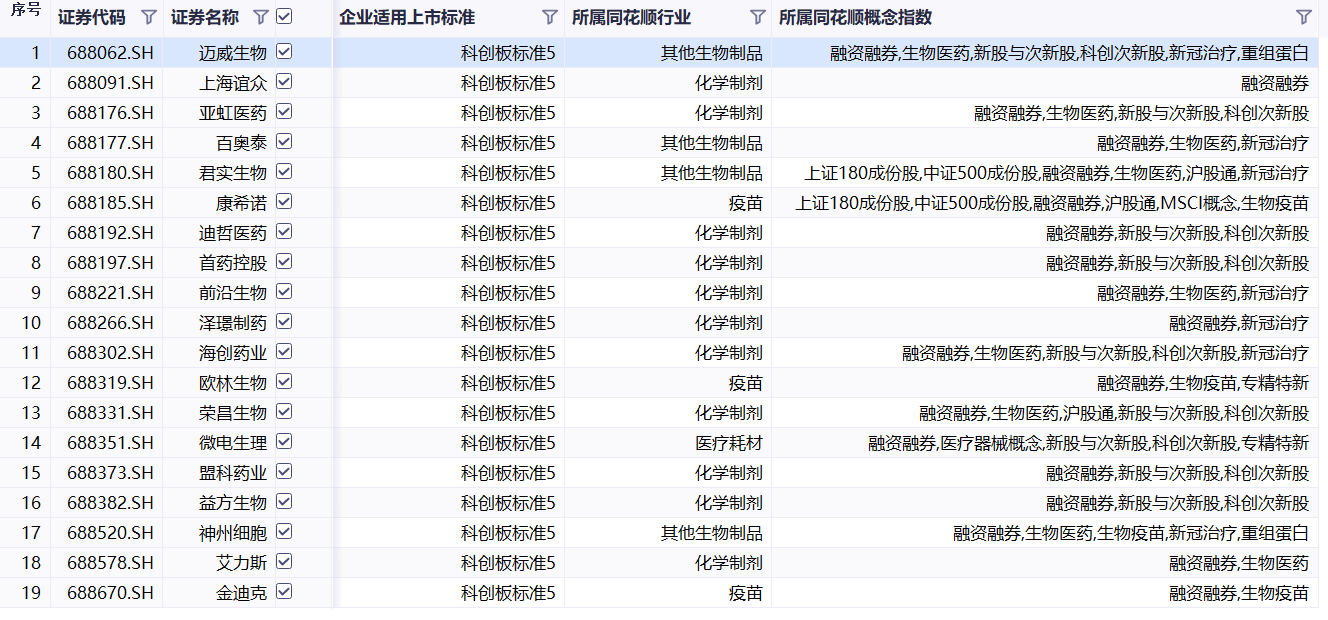Screen dimensions: 1328x620
Task: Uncheck the checkbox for 前沿生物
Action: pyautogui.click(x=284, y=292)
